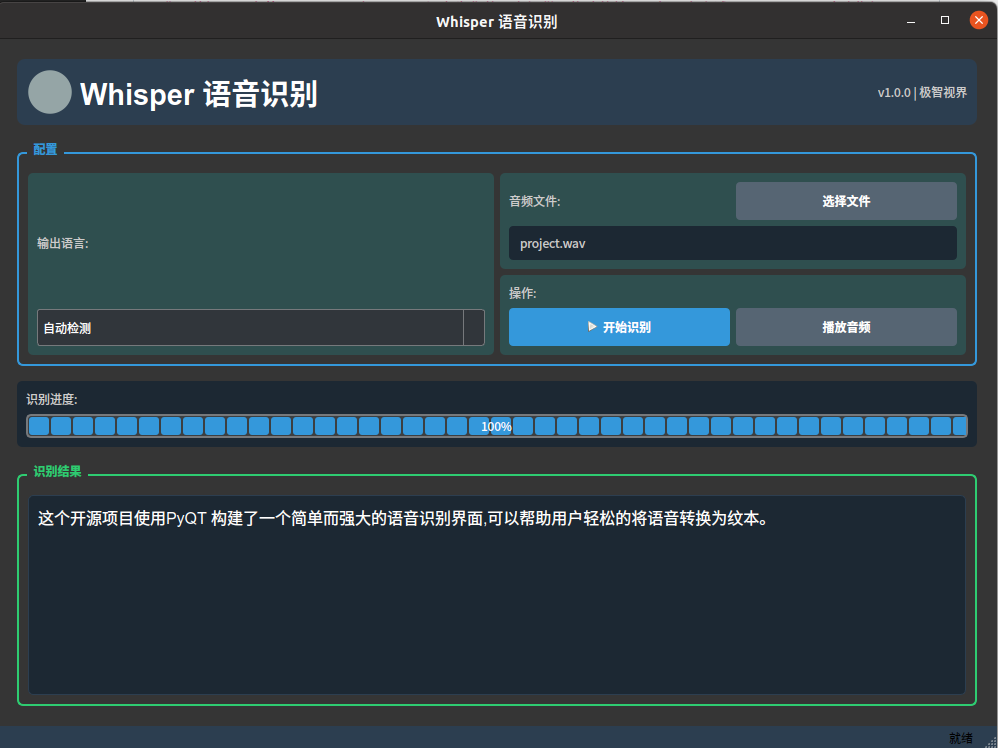Click the v1.0.0 | 极智视界 version text
This screenshot has width=998, height=748.
[922, 92]
